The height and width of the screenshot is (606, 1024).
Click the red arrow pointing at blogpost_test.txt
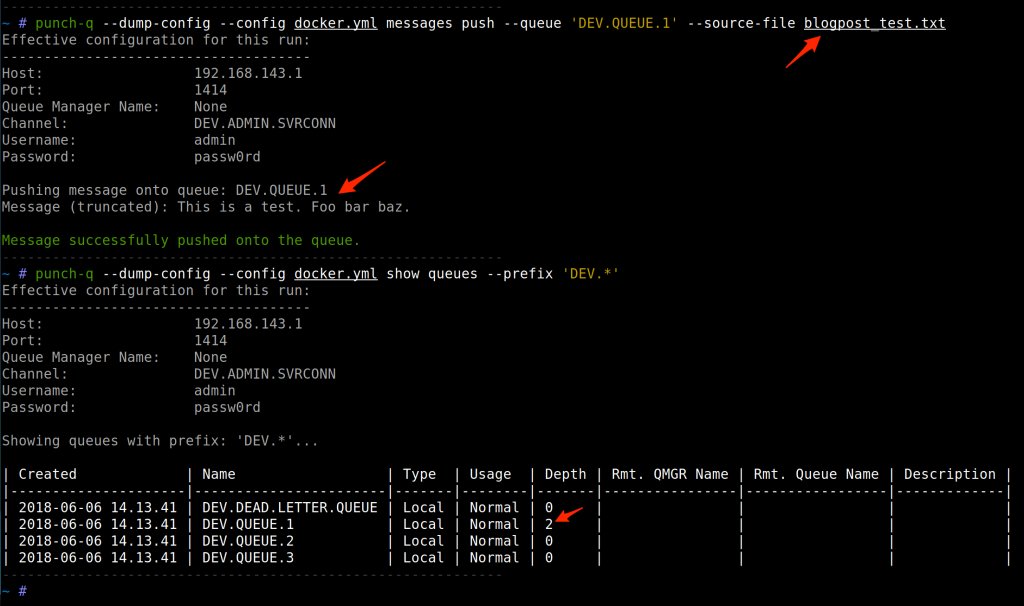tap(803, 51)
